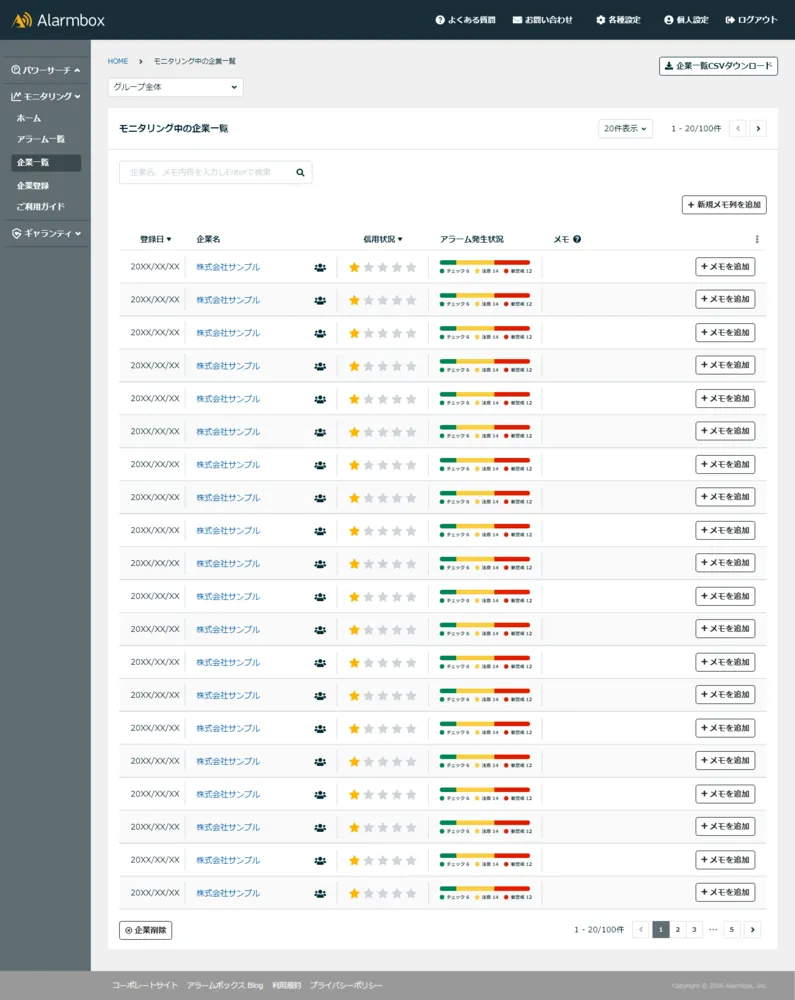This screenshot has width=795, height=1000.
Task: Click HOME breadcrumb link
Action: [x=118, y=61]
